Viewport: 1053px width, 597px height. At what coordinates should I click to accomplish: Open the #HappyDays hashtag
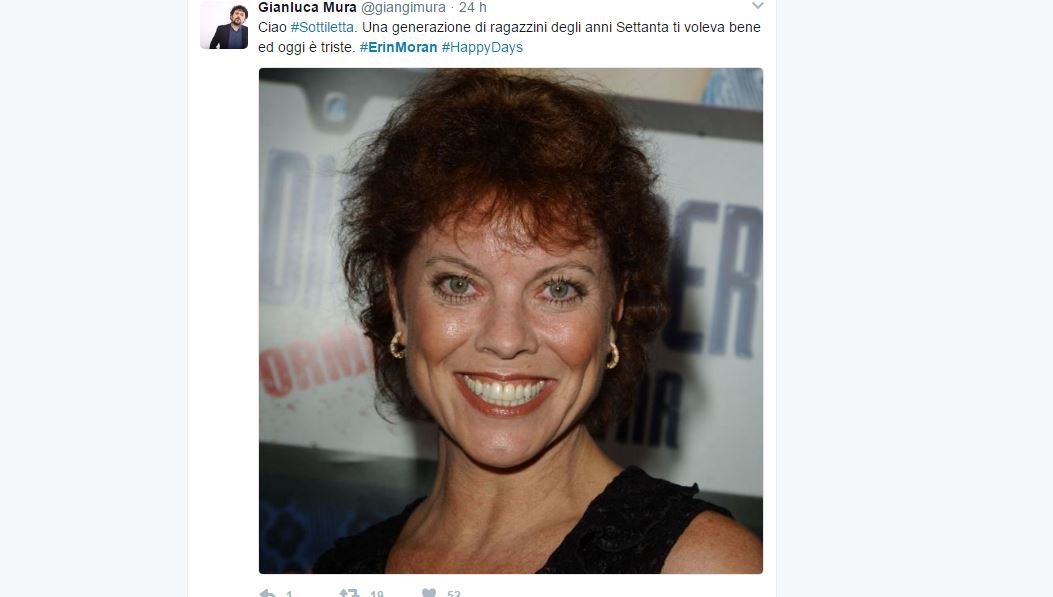click(x=482, y=48)
